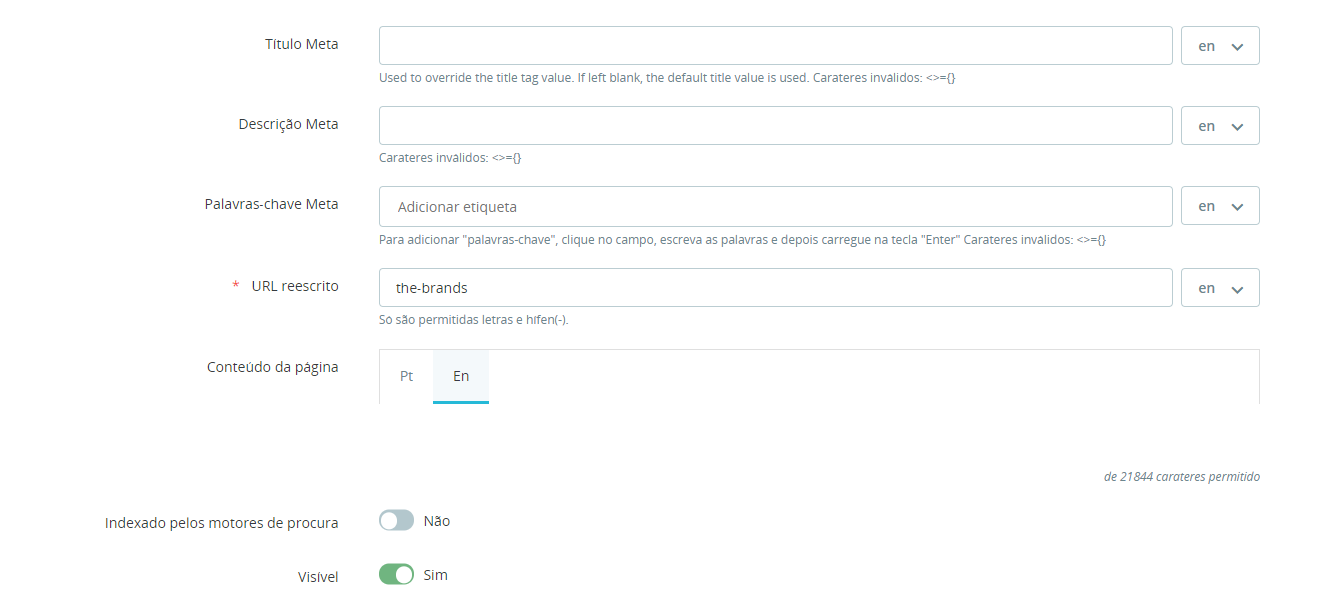This screenshot has height=601, width=1329.
Task: Click chevron arrow beside URL reescrito field
Action: tap(1237, 289)
